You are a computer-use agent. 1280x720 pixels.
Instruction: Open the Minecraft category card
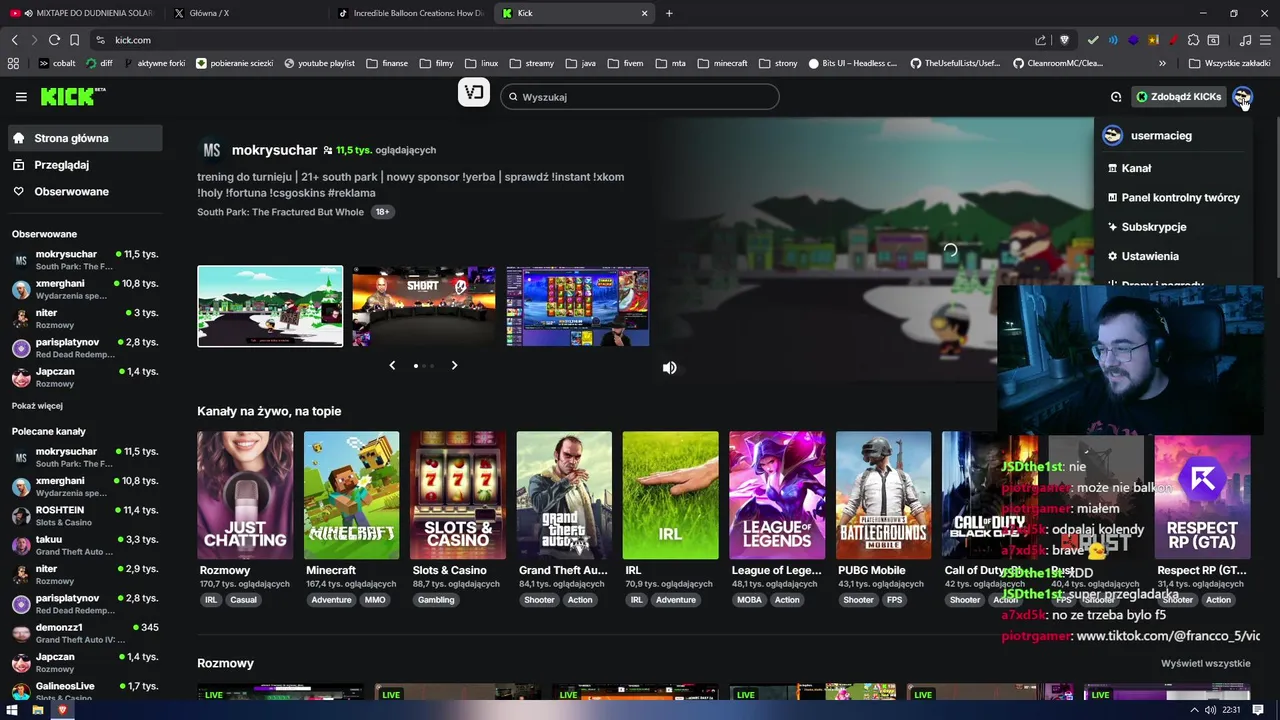point(351,495)
